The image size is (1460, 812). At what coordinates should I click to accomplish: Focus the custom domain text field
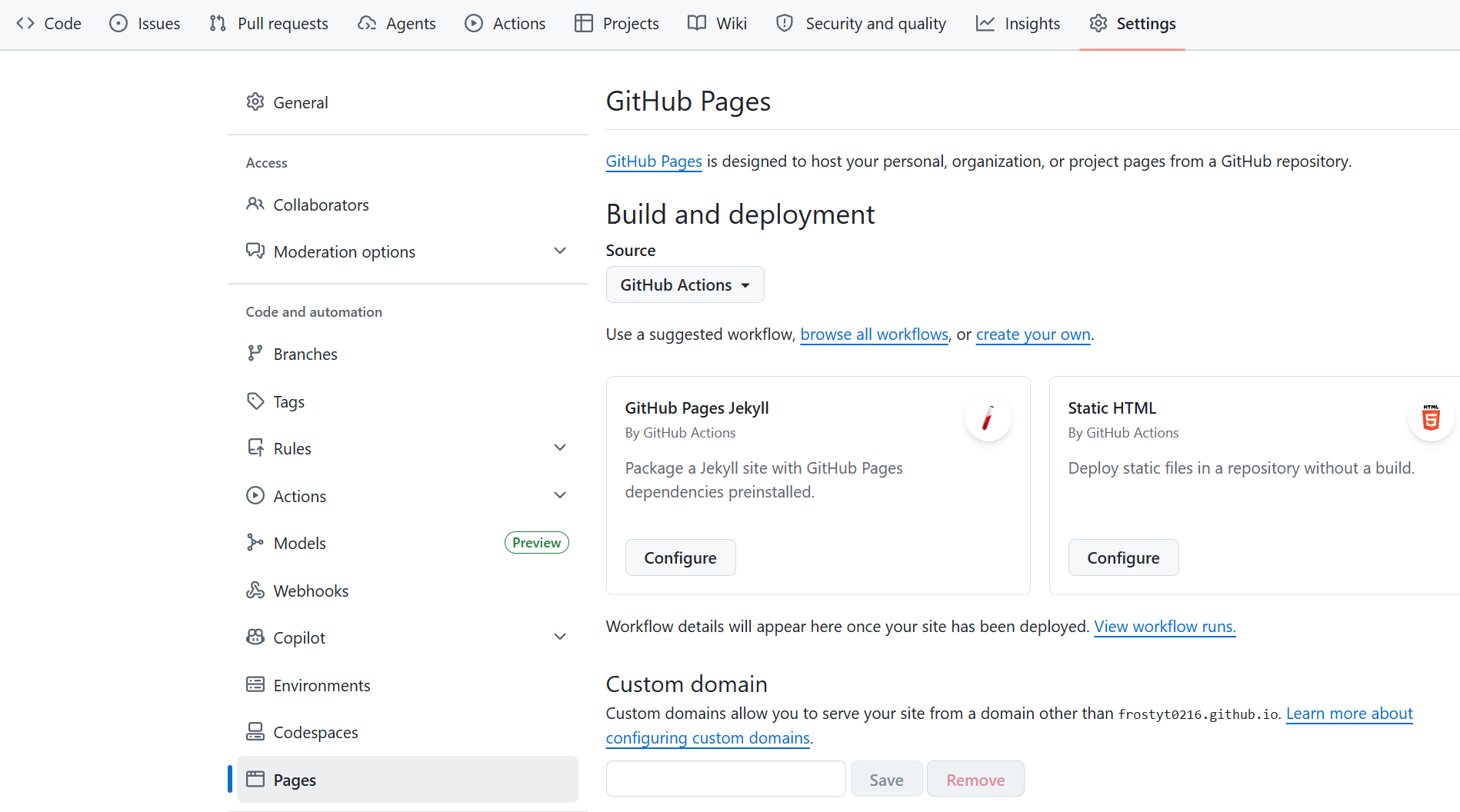click(725, 779)
